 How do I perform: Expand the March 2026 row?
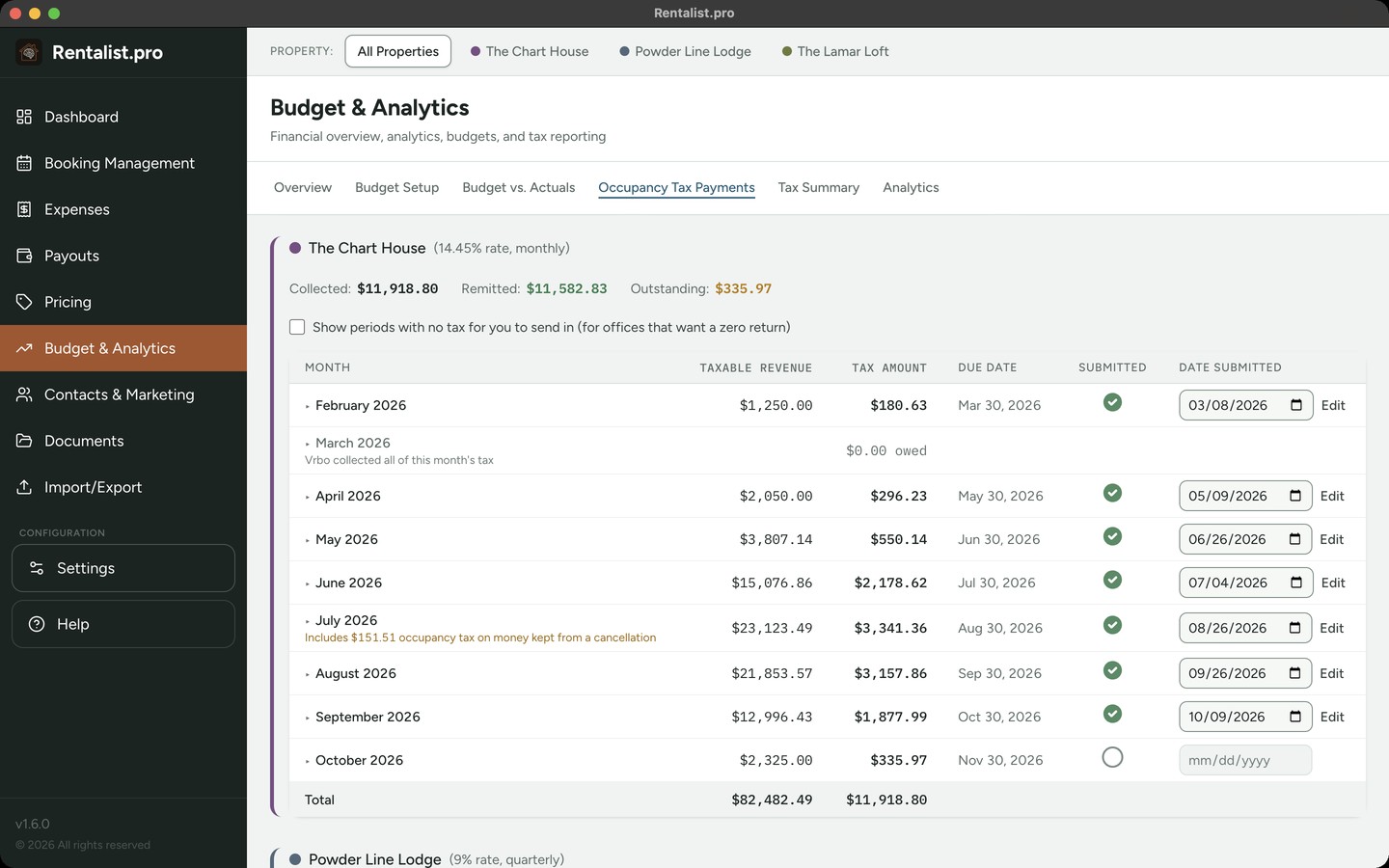(x=308, y=444)
